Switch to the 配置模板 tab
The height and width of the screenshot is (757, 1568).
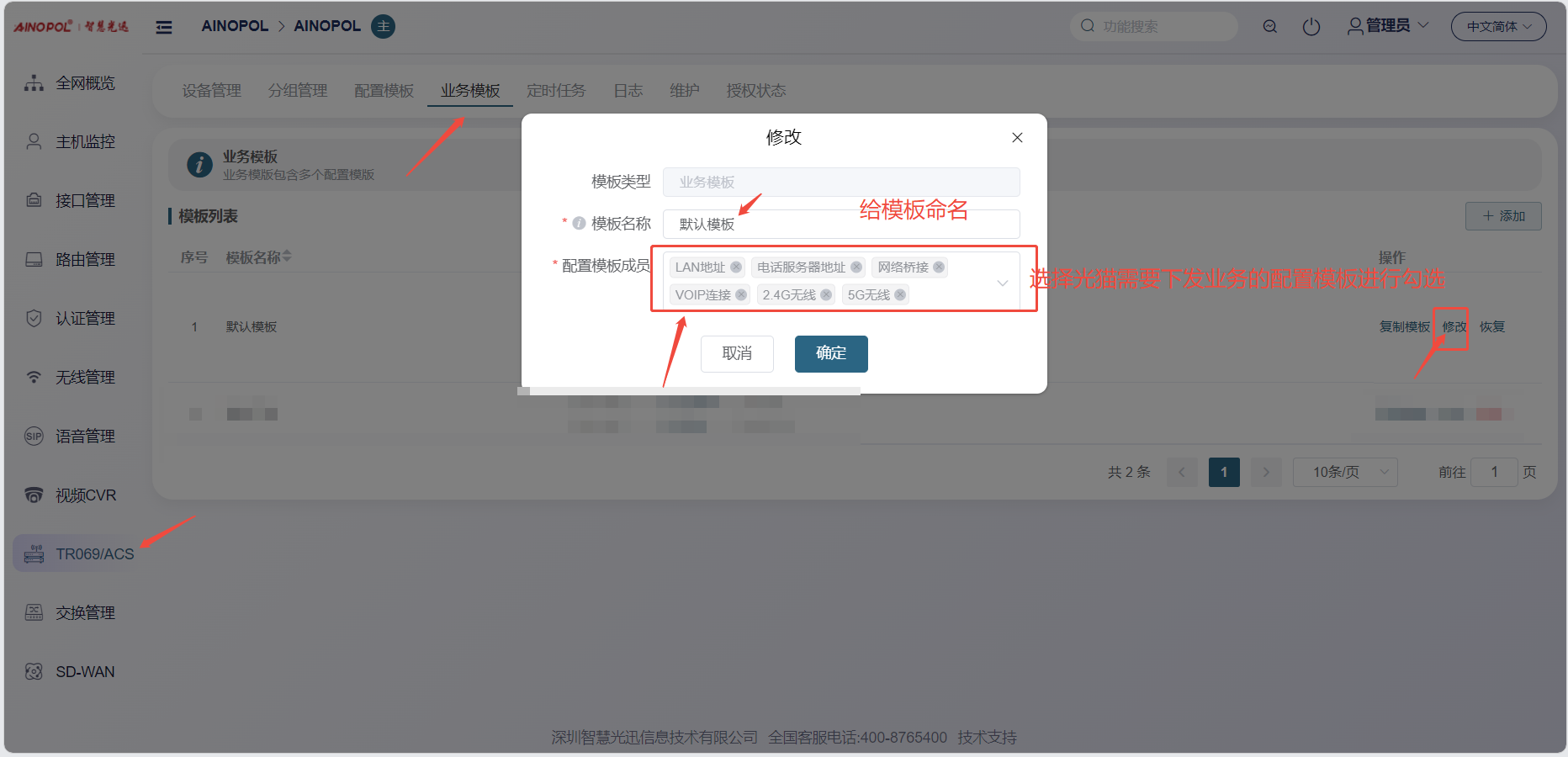coord(384,91)
